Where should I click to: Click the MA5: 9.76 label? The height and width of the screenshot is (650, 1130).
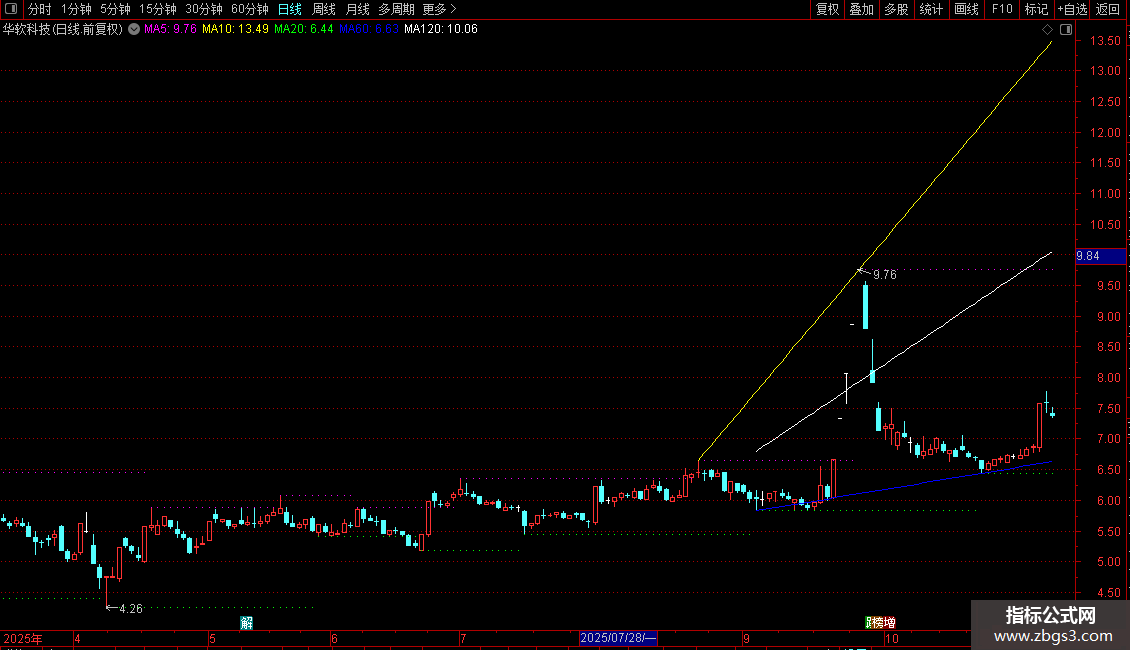pyautogui.click(x=170, y=29)
